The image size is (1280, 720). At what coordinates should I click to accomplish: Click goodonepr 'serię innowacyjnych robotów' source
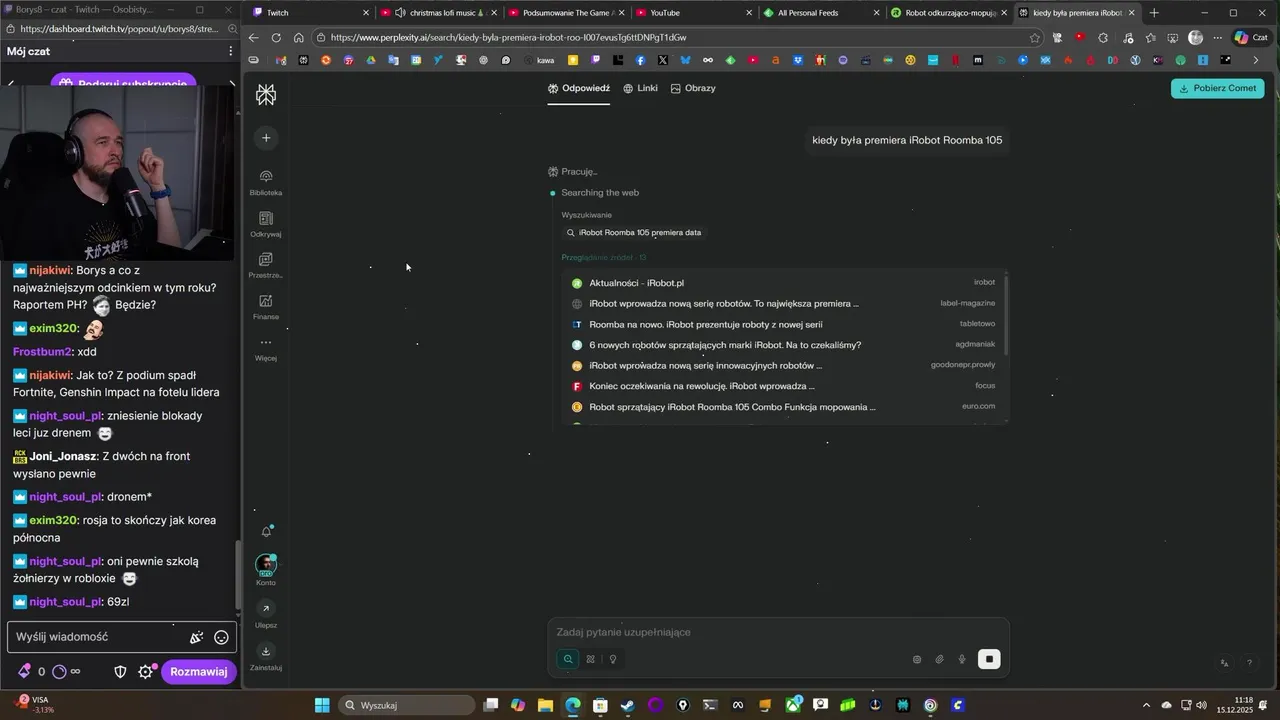tap(785, 365)
